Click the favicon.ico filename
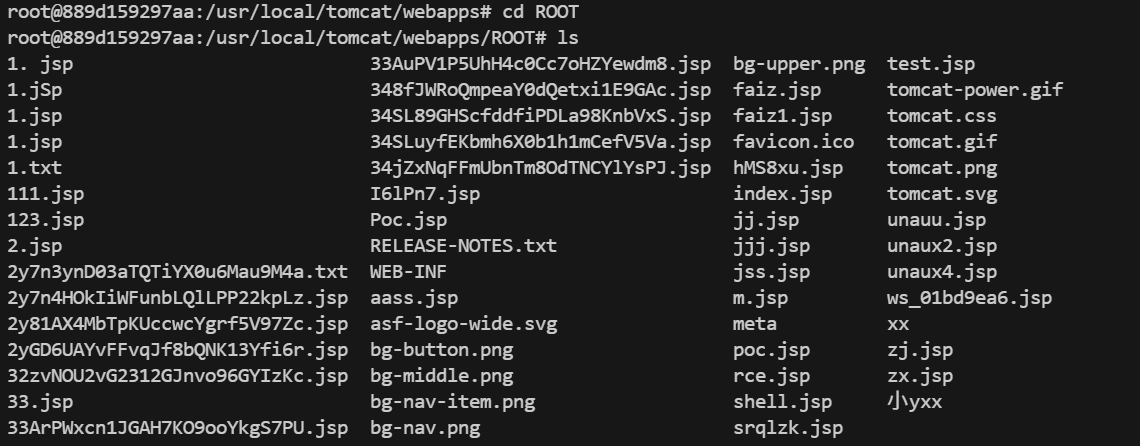 click(782, 142)
